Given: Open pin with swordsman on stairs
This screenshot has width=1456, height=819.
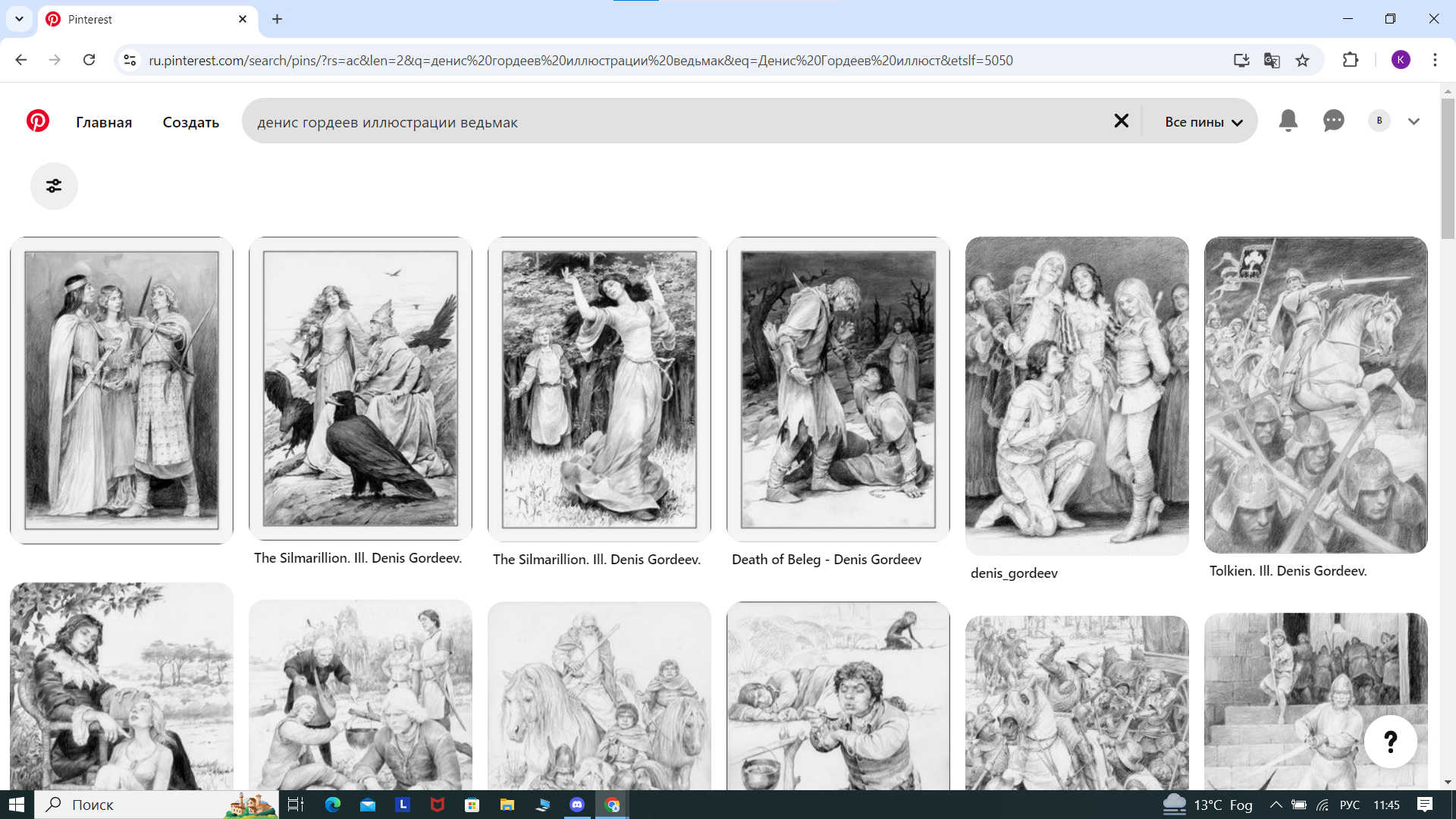Looking at the screenshot, I should pyautogui.click(x=1316, y=701).
